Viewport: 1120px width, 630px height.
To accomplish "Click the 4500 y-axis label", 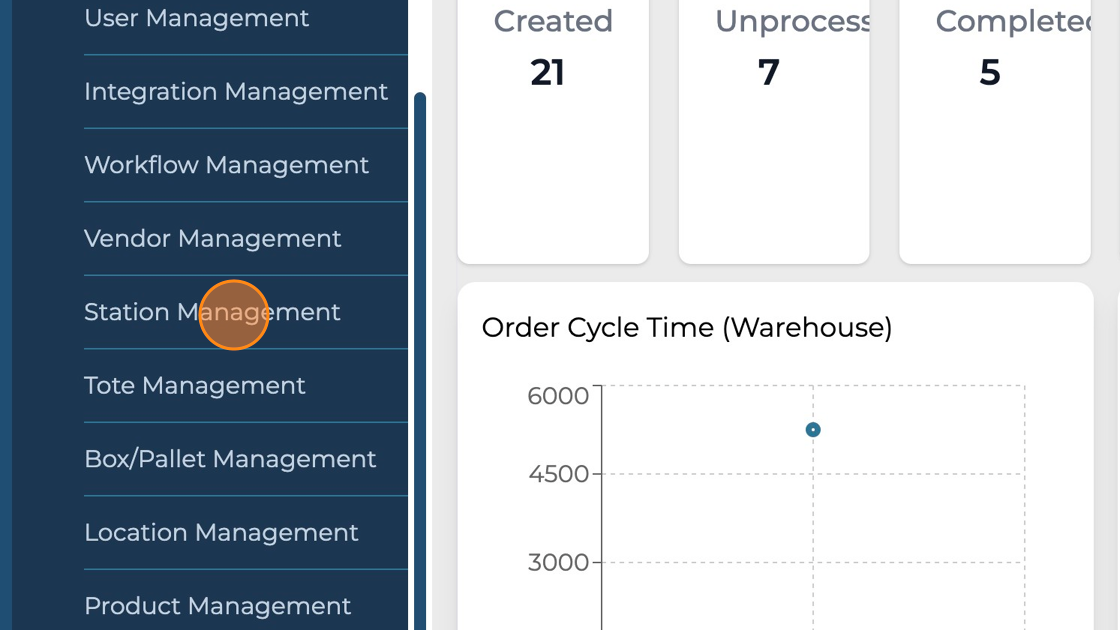I will [559, 473].
